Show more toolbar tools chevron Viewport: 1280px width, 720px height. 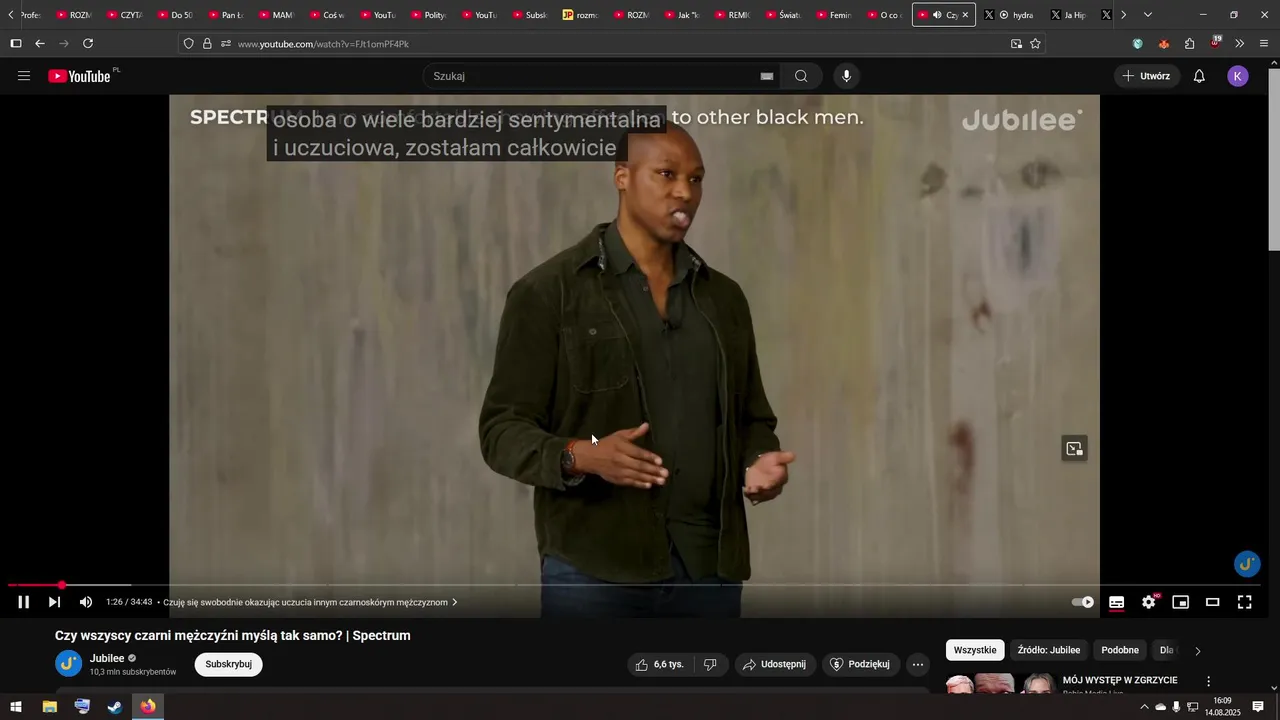coord(1240,43)
